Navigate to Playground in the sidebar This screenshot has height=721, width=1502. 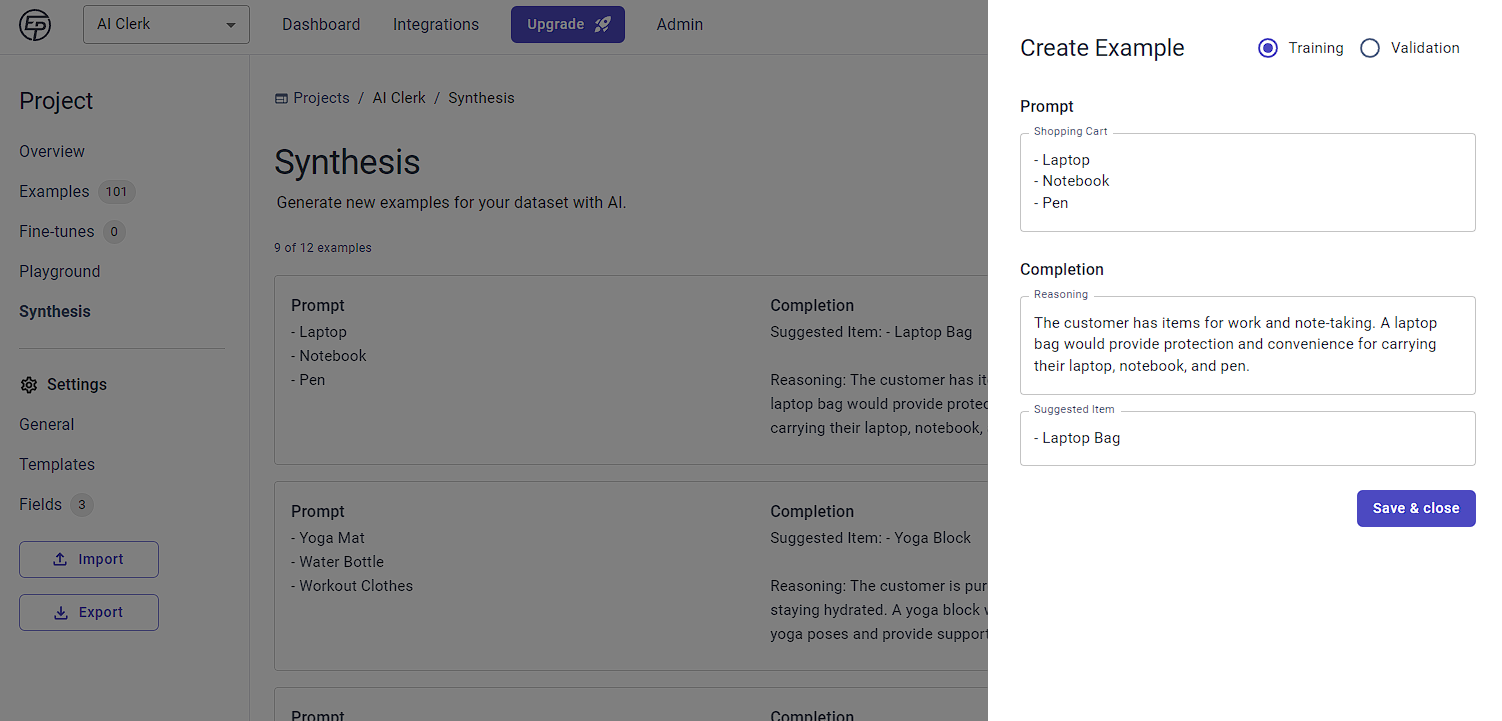click(60, 272)
